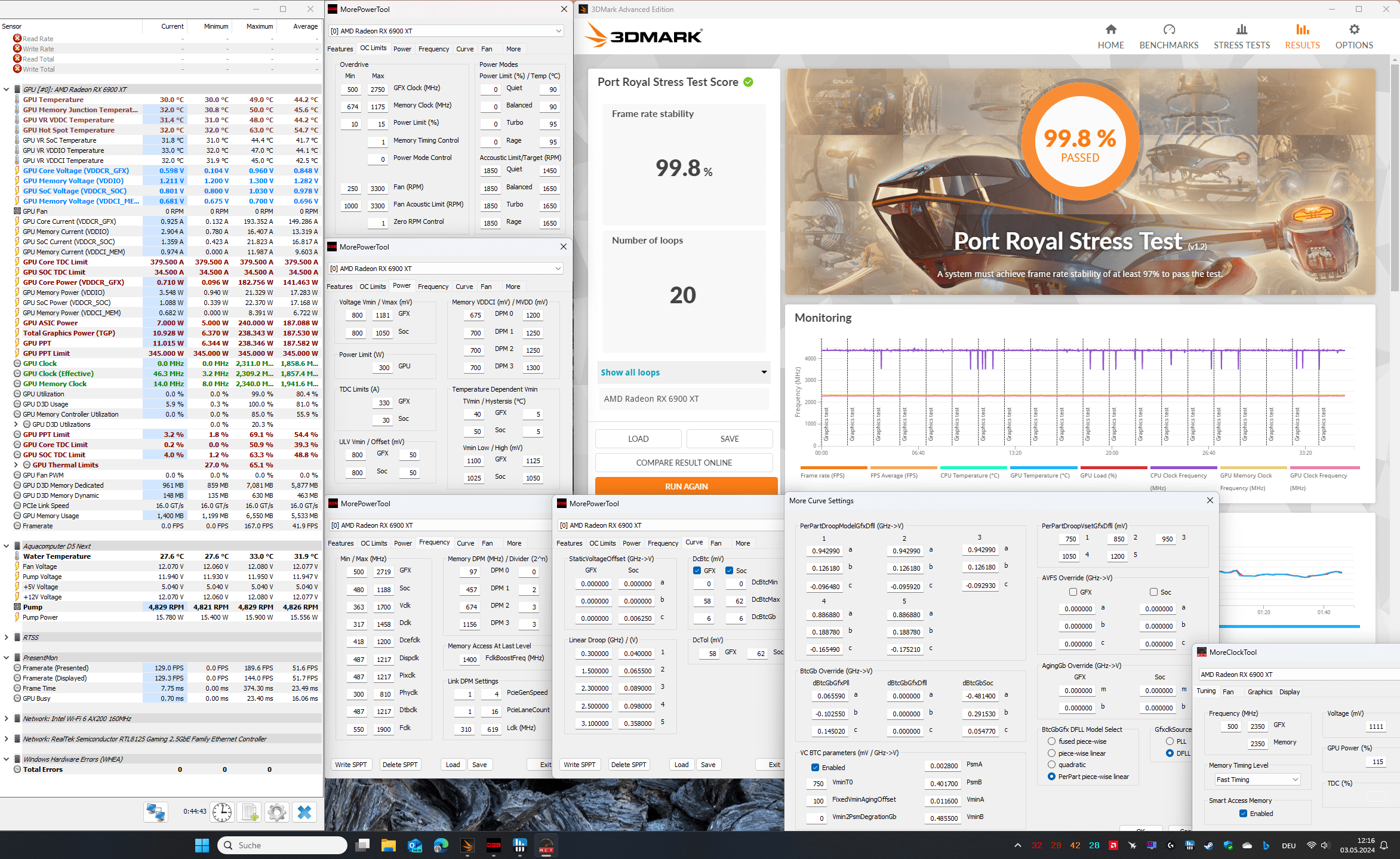Click the volume speaker tray icon
Viewport: 1400px width, 859px height.
point(1325,845)
